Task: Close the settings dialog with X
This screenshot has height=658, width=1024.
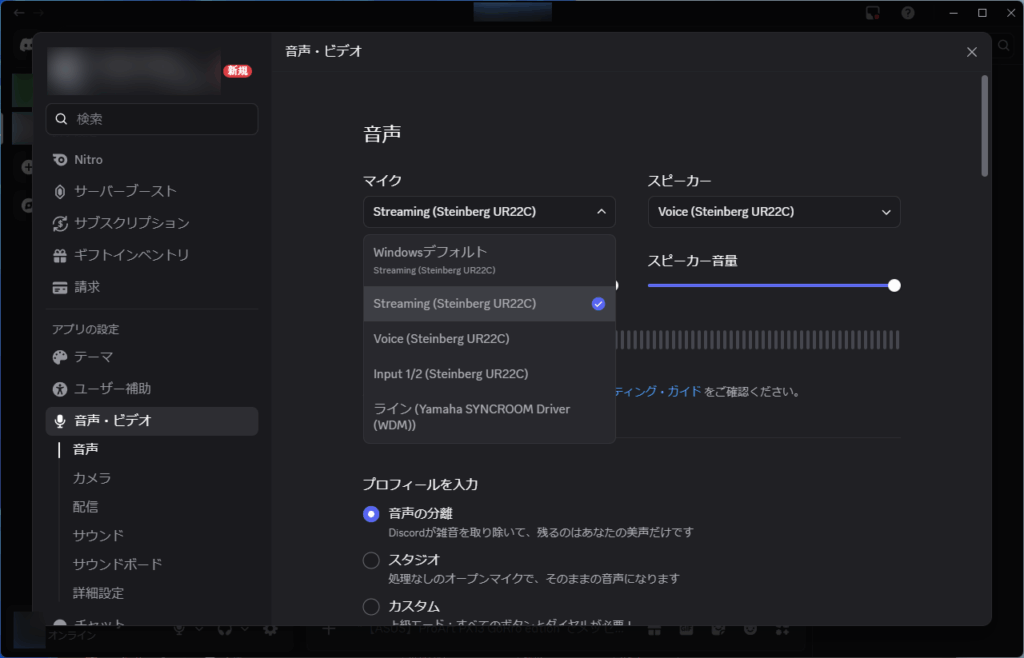Action: pos(972,52)
